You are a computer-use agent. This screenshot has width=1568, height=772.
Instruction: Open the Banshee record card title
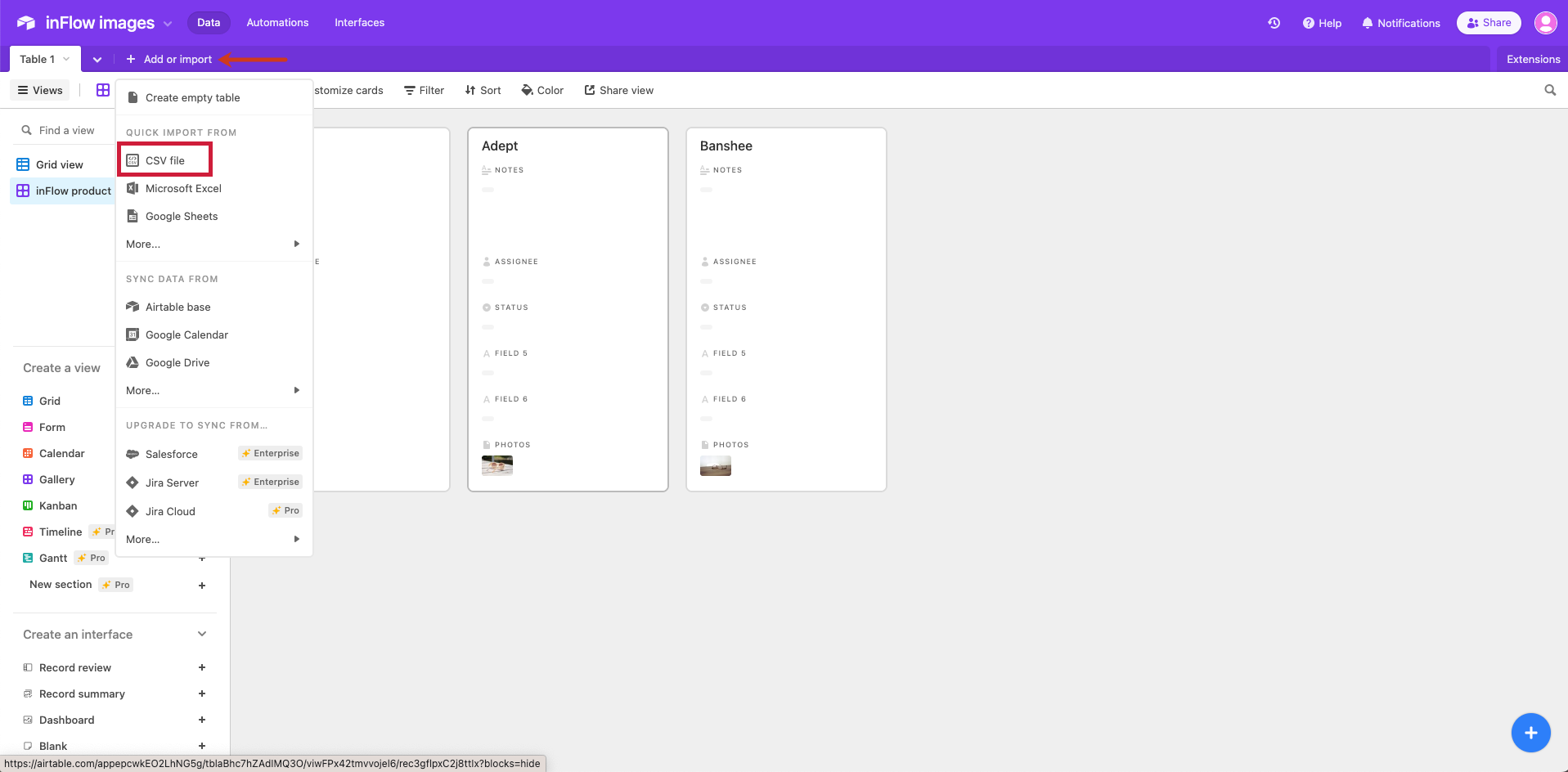coord(726,146)
